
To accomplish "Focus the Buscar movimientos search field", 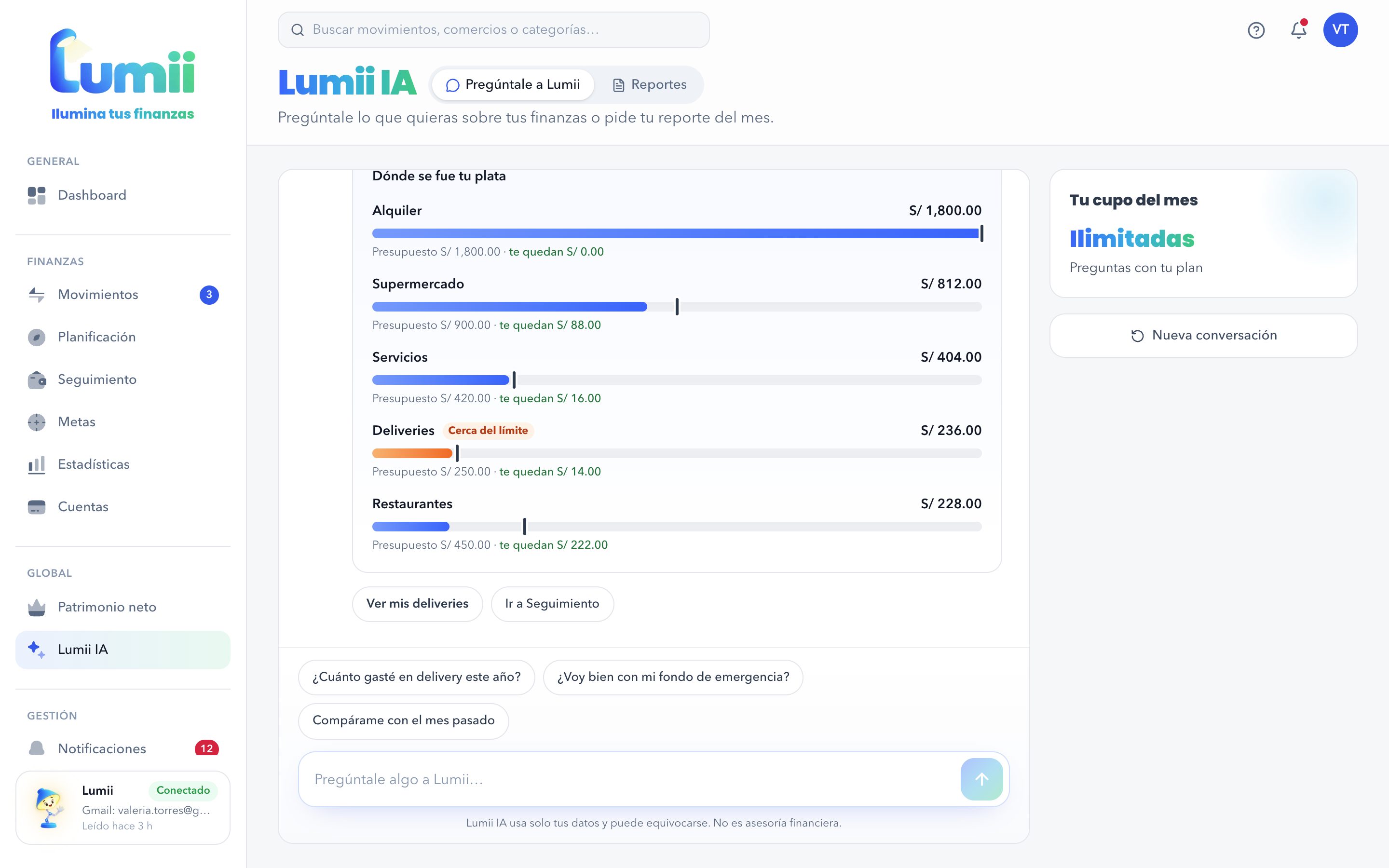I will pyautogui.click(x=493, y=30).
